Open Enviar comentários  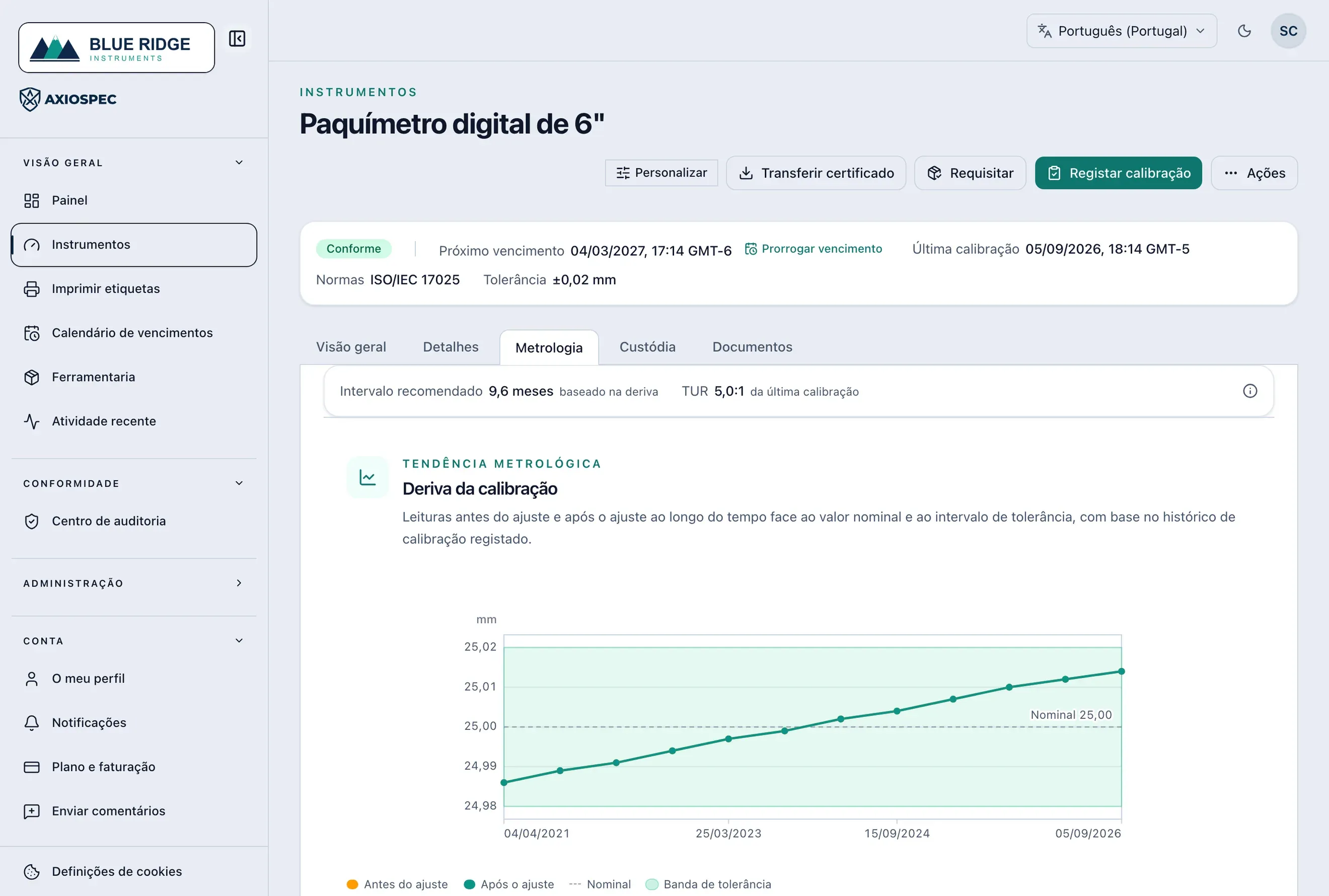coord(134,811)
